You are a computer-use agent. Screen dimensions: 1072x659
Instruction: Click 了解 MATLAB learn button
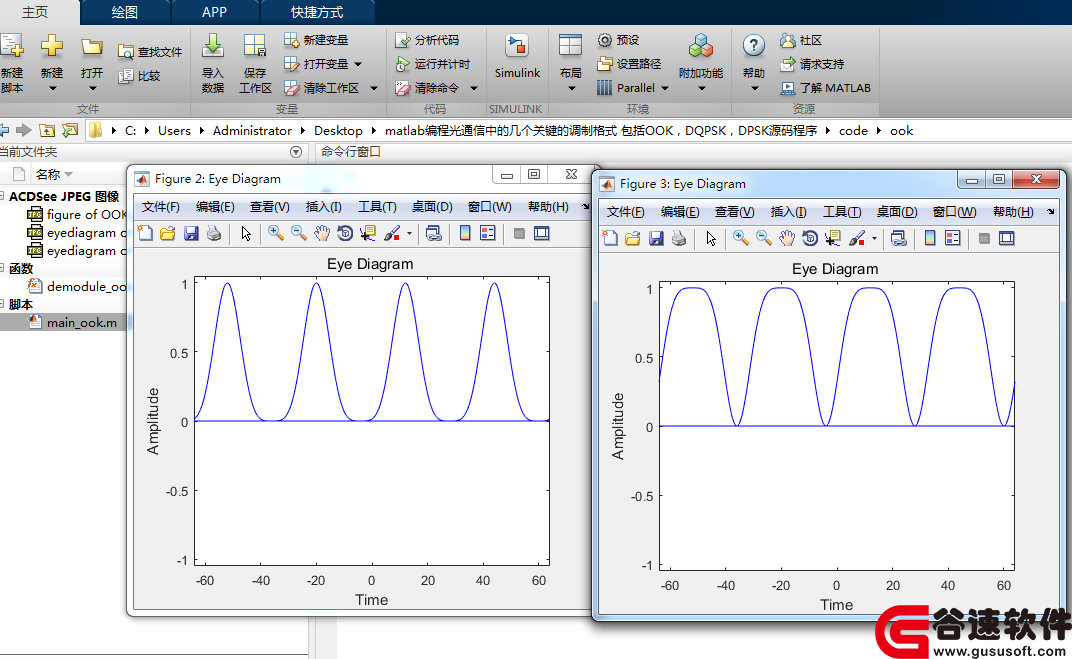826,88
